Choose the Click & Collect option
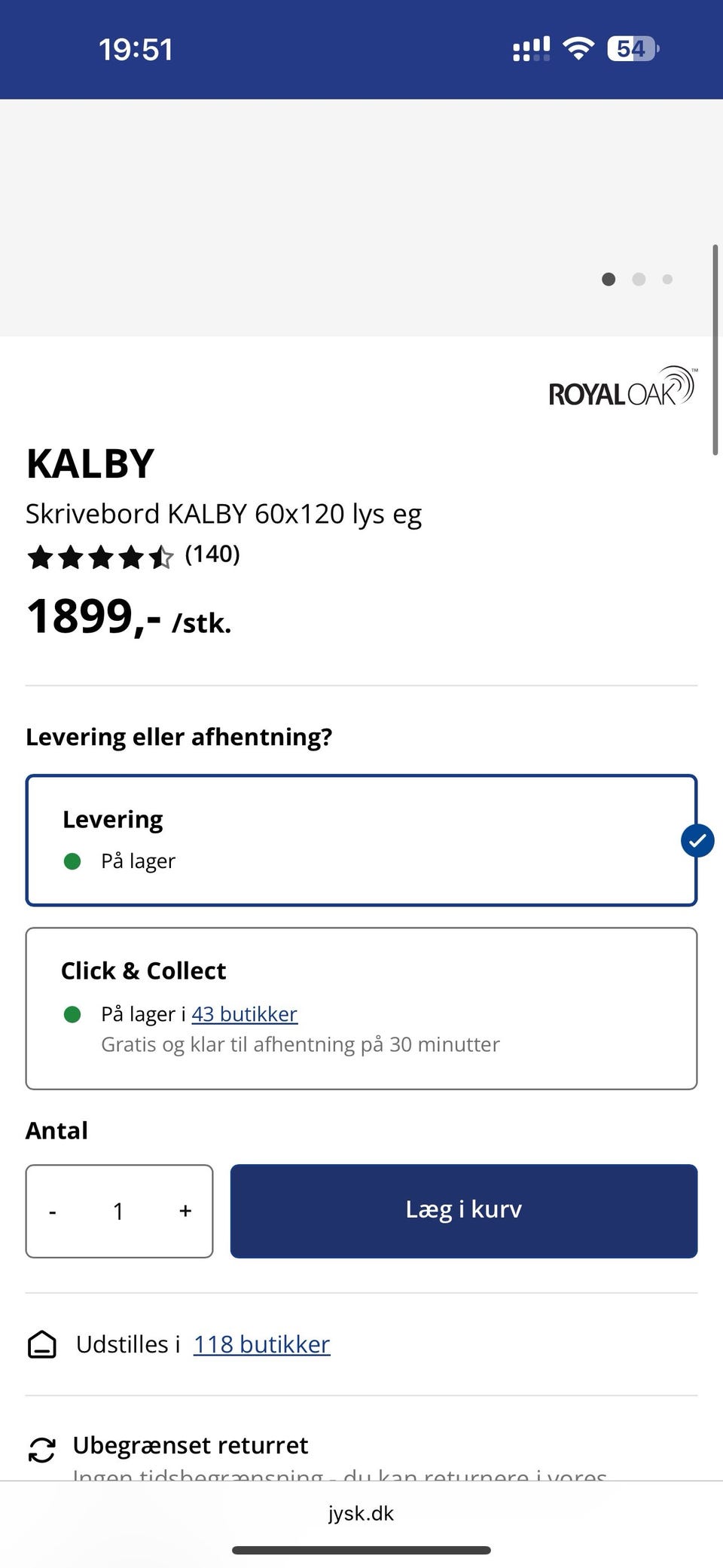723x1568 pixels. pos(361,1008)
